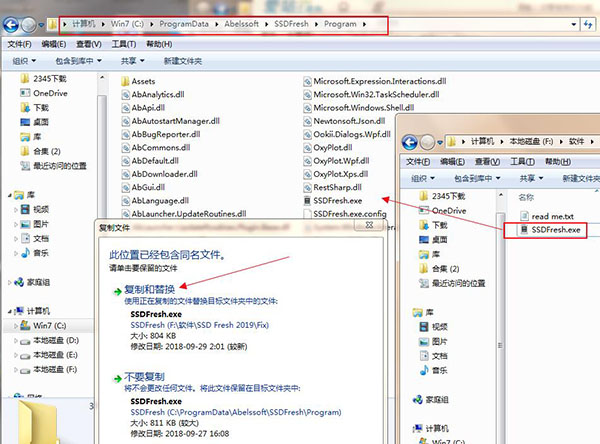Open the 视频 library in the sidebar

[40, 209]
